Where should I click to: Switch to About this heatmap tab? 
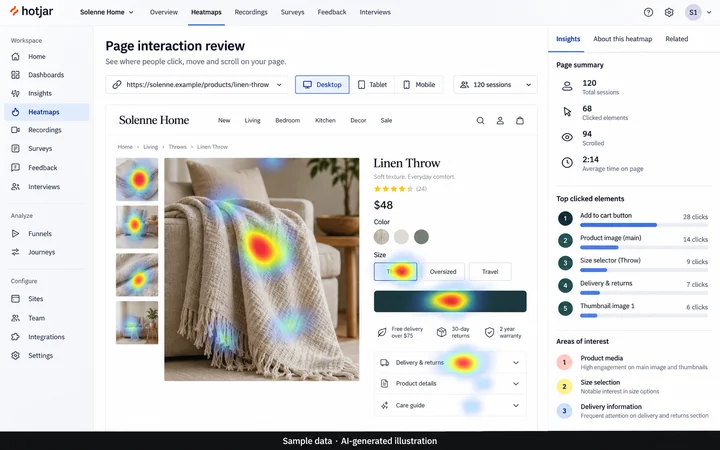[x=623, y=39]
